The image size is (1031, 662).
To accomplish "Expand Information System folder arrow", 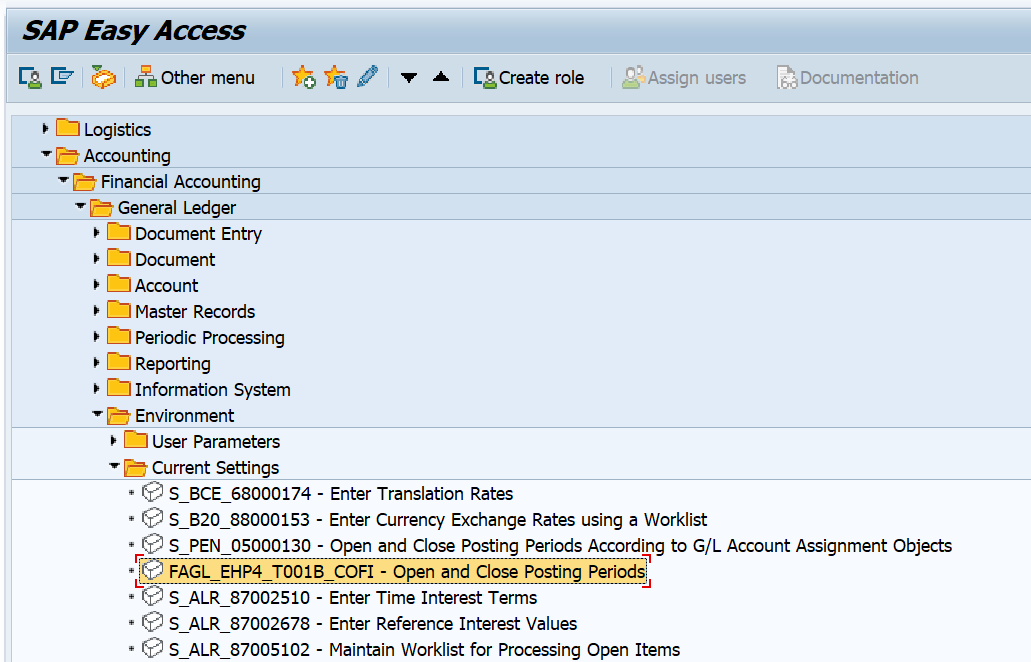I will [96, 389].
